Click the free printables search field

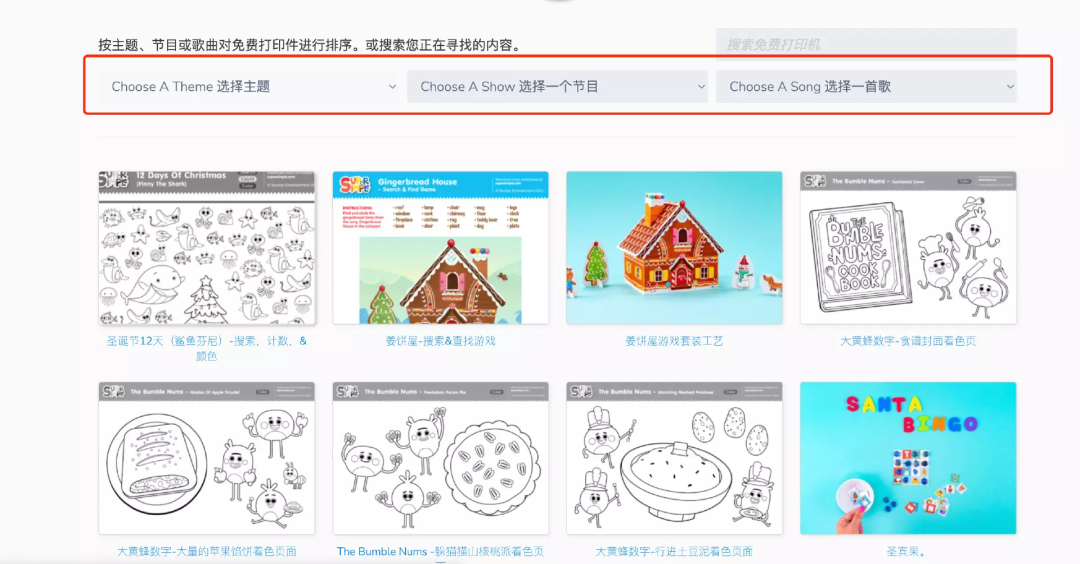(866, 45)
